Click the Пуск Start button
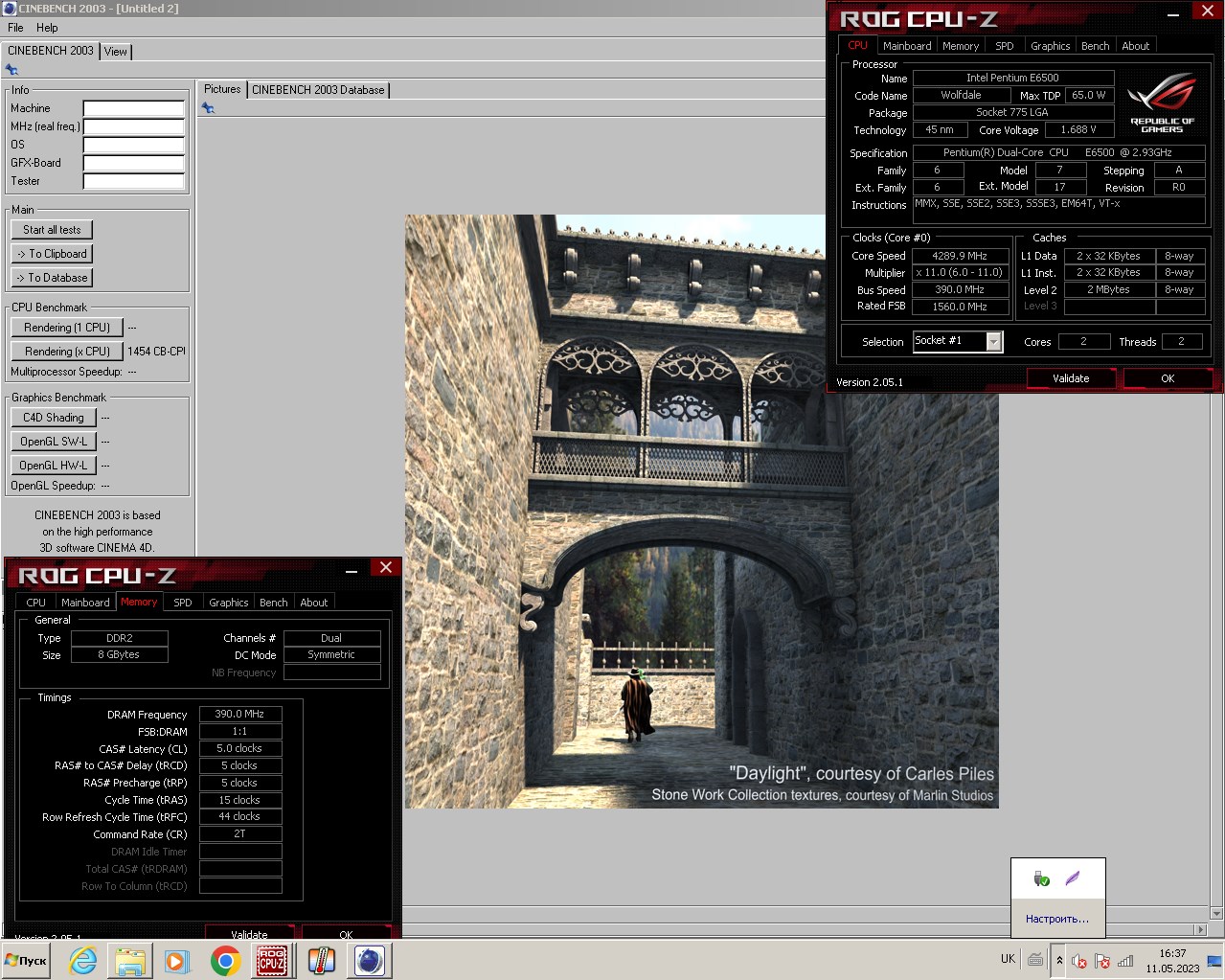Viewport: 1225px width, 980px height. [x=27, y=961]
